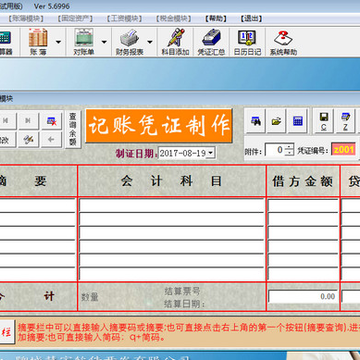Open the 财务报表 financial reports icon
The height and width of the screenshot is (360, 360).
[130, 42]
